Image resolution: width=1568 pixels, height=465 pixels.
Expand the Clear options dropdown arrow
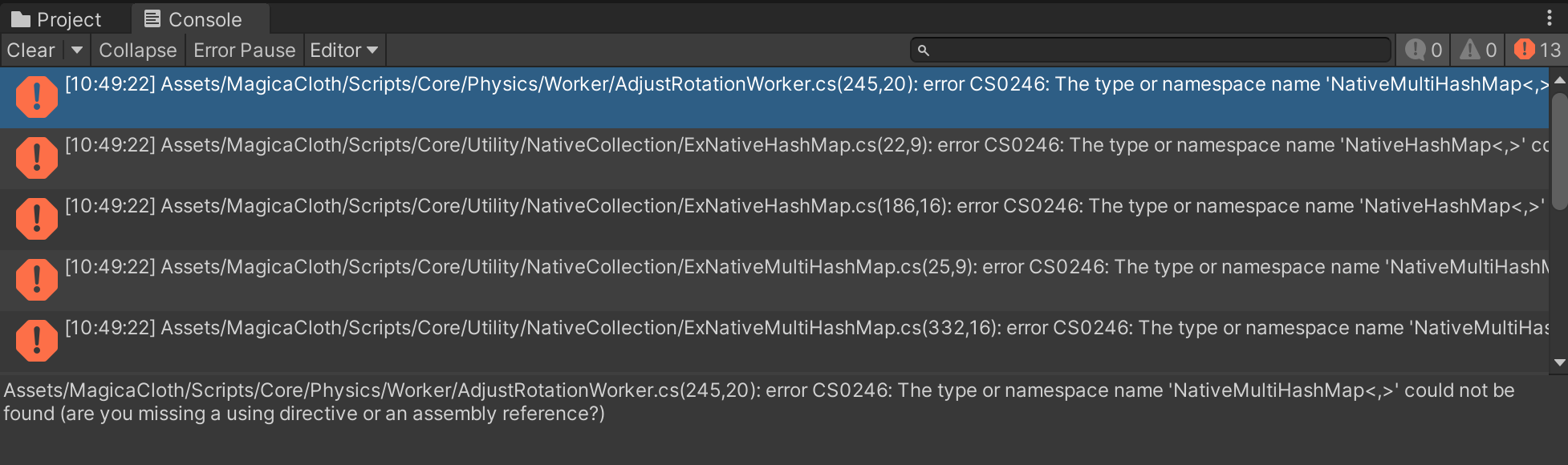click(x=77, y=51)
